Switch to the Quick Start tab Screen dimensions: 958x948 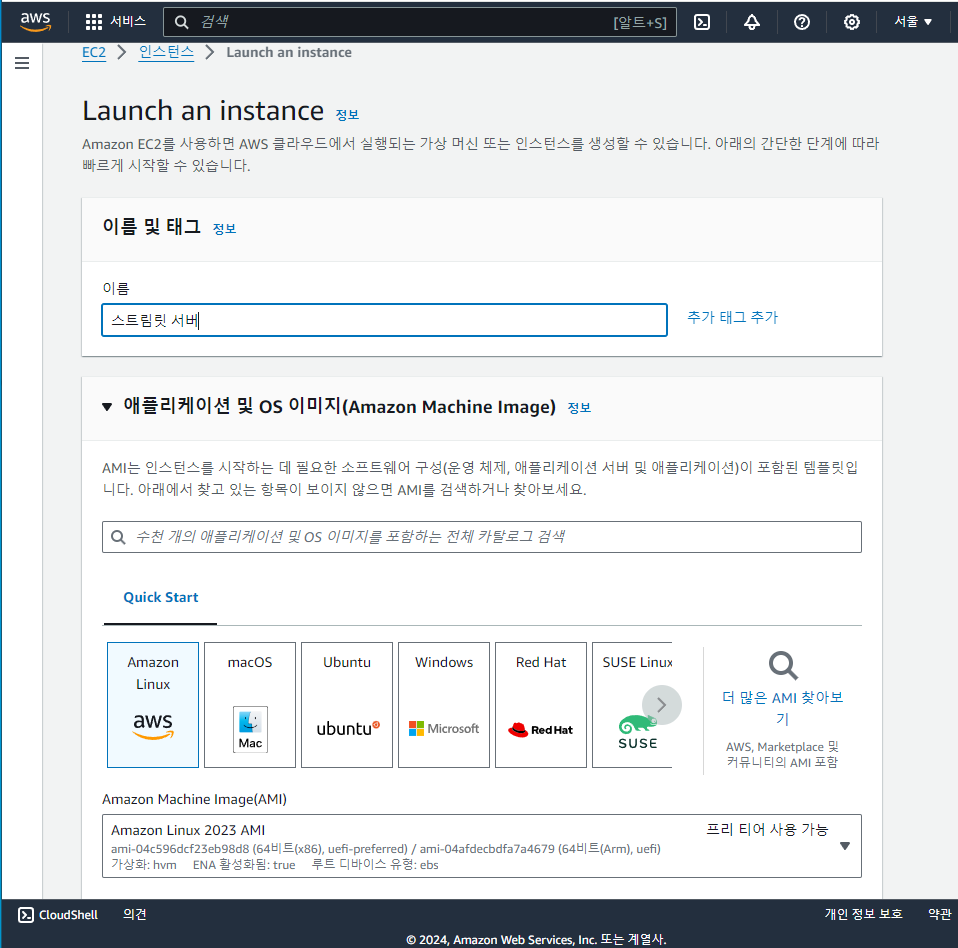(161, 597)
